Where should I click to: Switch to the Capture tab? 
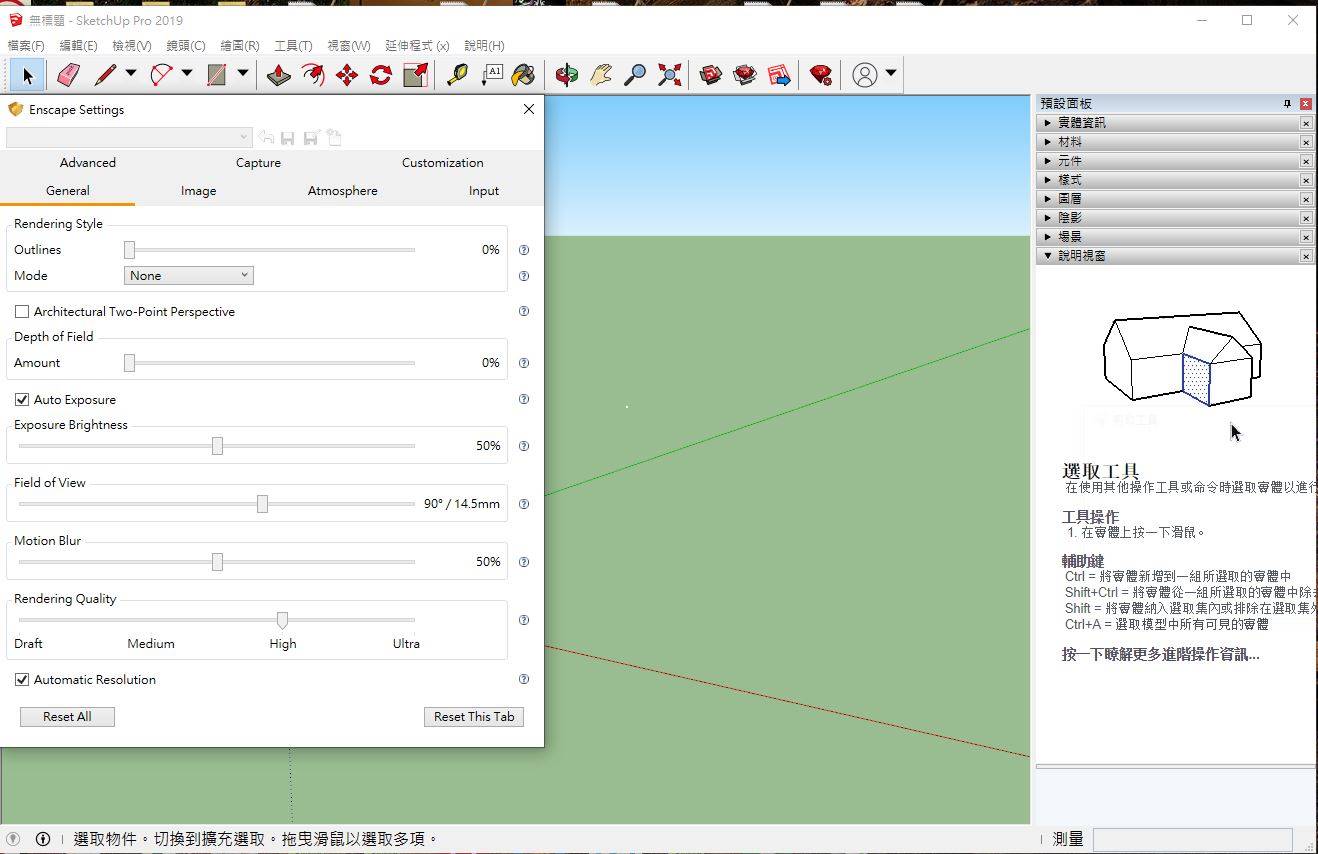click(258, 163)
